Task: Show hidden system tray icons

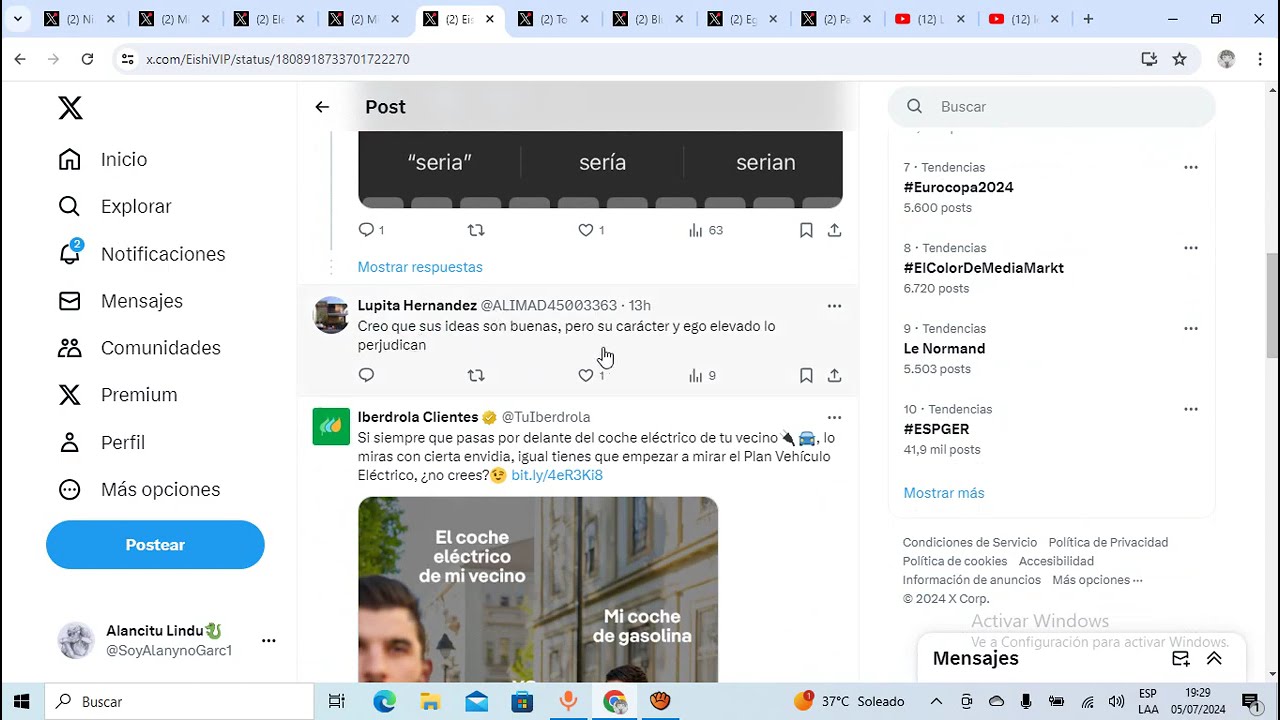Action: pyautogui.click(x=936, y=701)
